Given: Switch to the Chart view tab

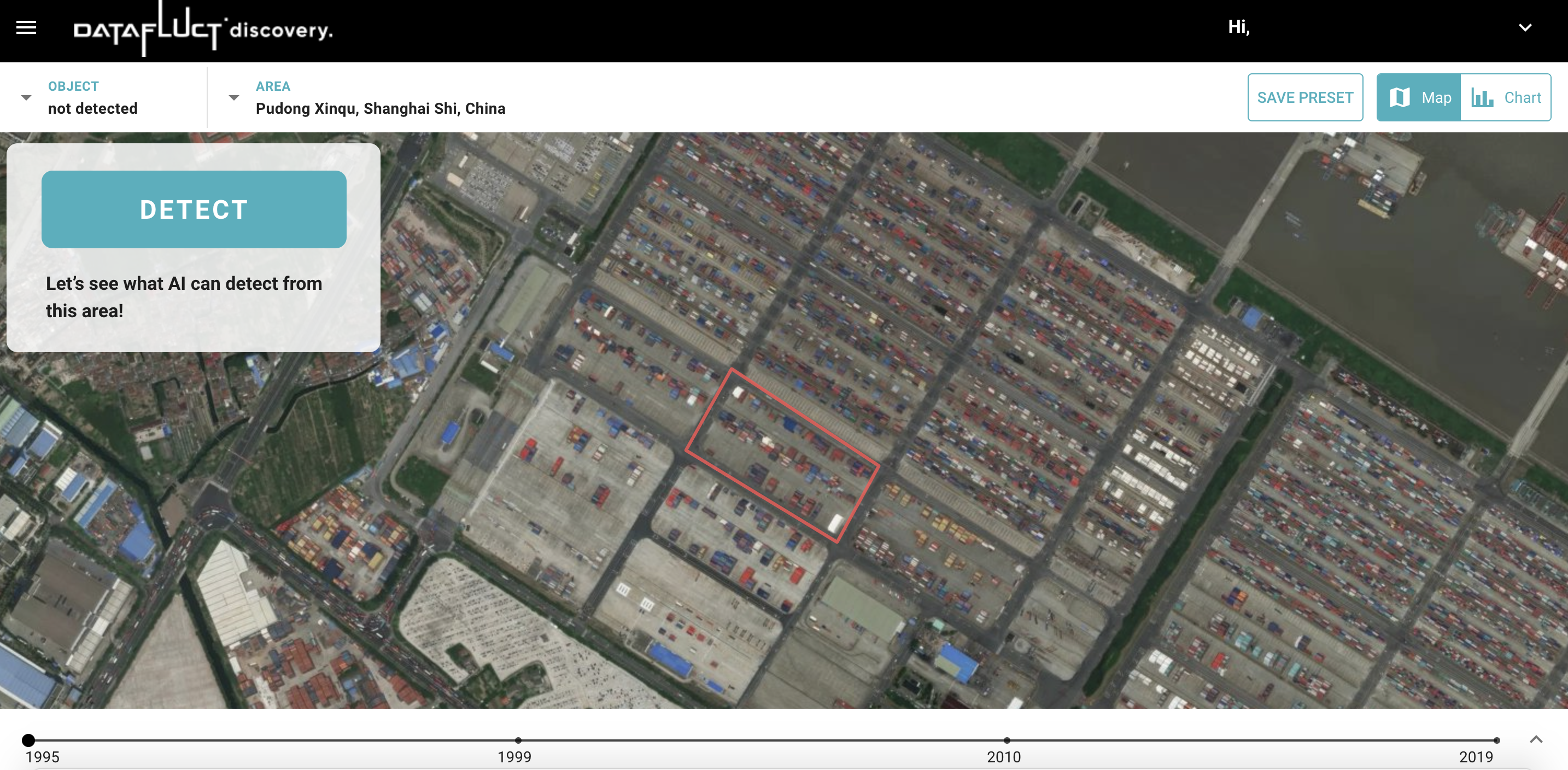Looking at the screenshot, I should pyautogui.click(x=1505, y=97).
